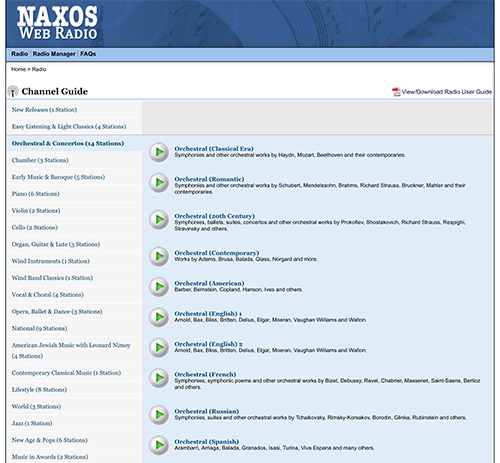Open Orchestral (French) title link
This screenshot has height=463, width=500.
[x=205, y=374]
